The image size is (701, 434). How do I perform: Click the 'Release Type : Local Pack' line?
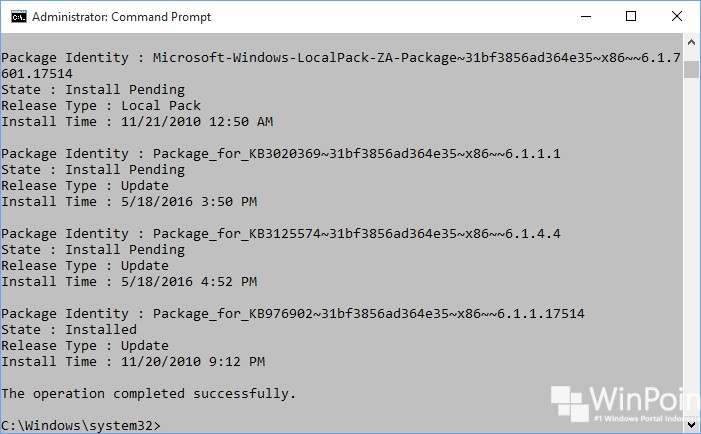(101, 105)
